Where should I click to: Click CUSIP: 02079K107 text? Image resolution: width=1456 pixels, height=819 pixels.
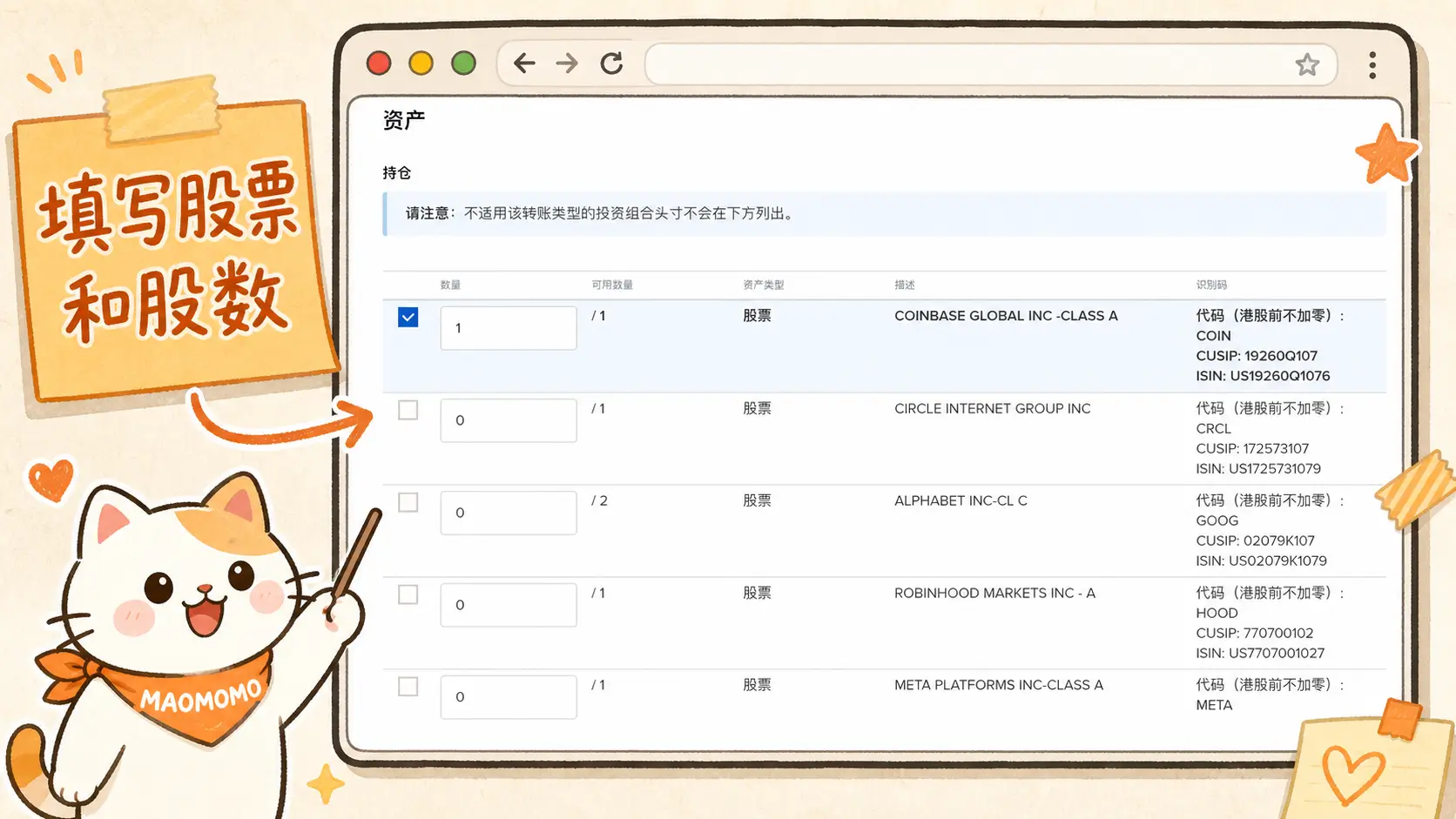[x=1255, y=540]
